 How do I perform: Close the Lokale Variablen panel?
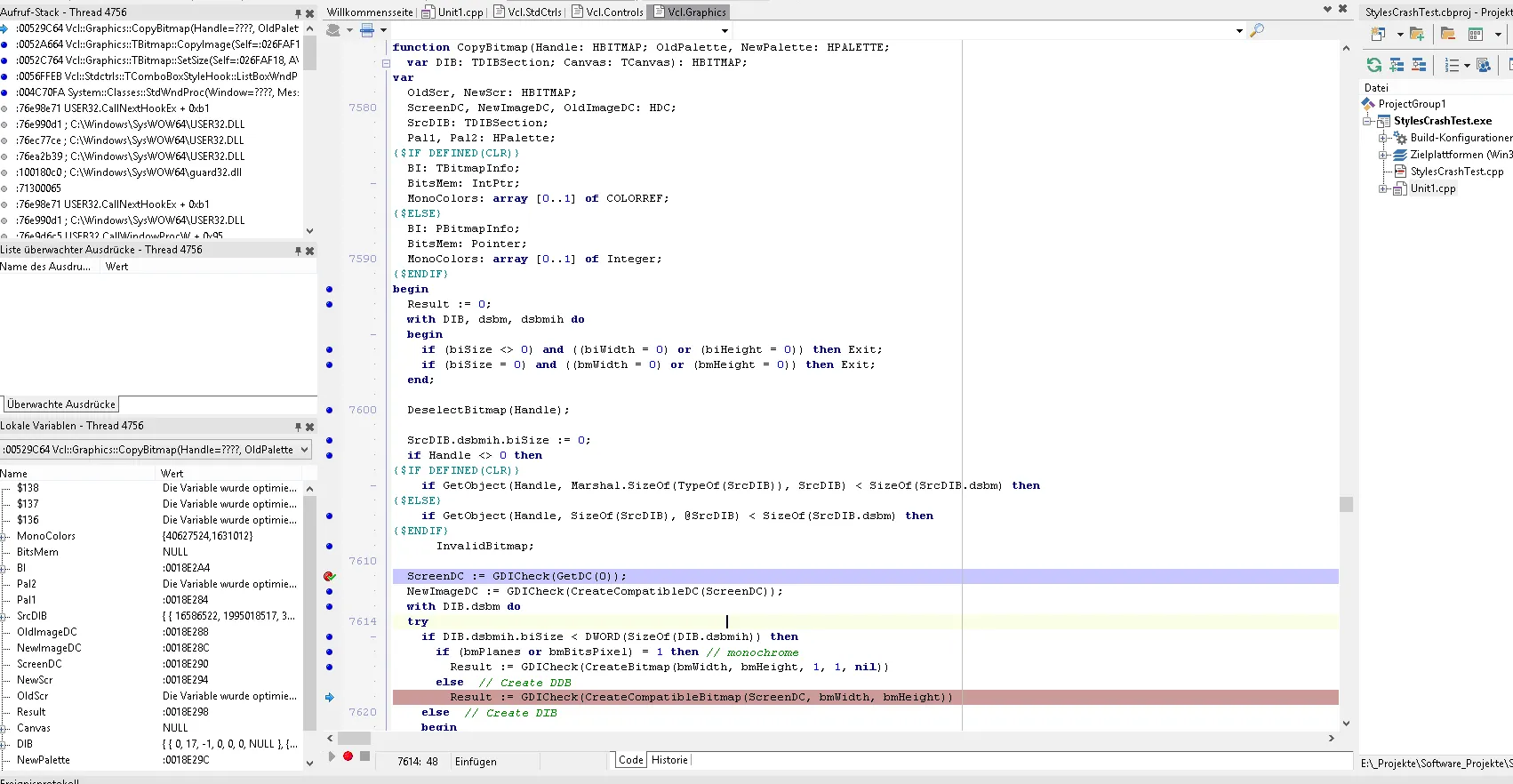coord(309,427)
